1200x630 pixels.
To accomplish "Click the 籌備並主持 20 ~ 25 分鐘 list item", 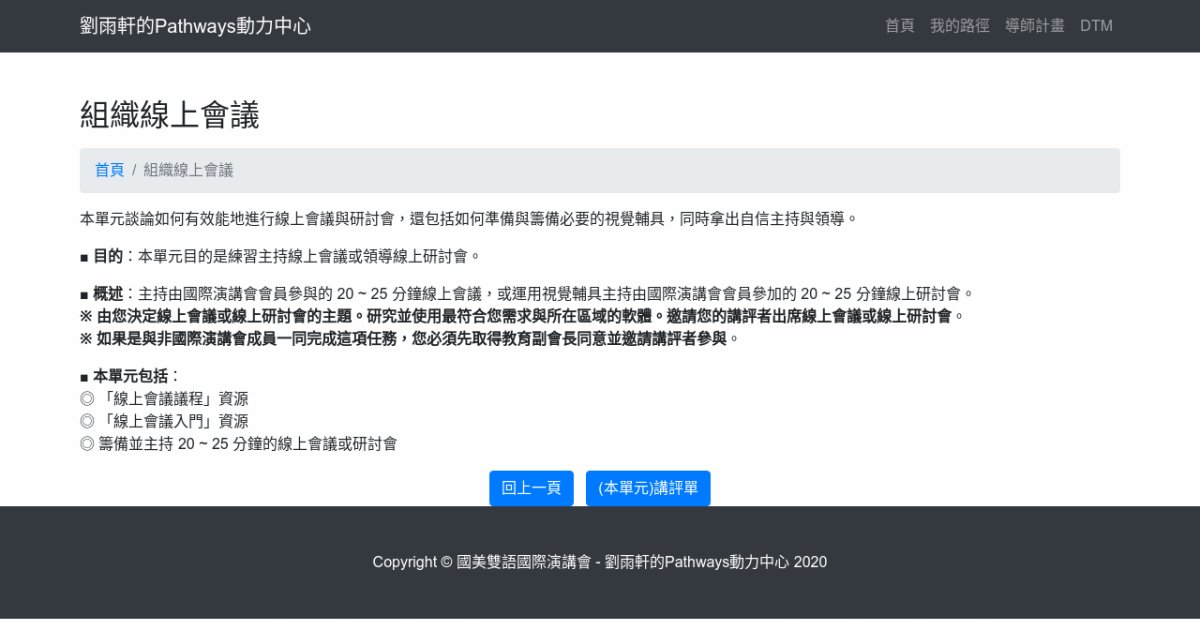I will tap(238, 444).
